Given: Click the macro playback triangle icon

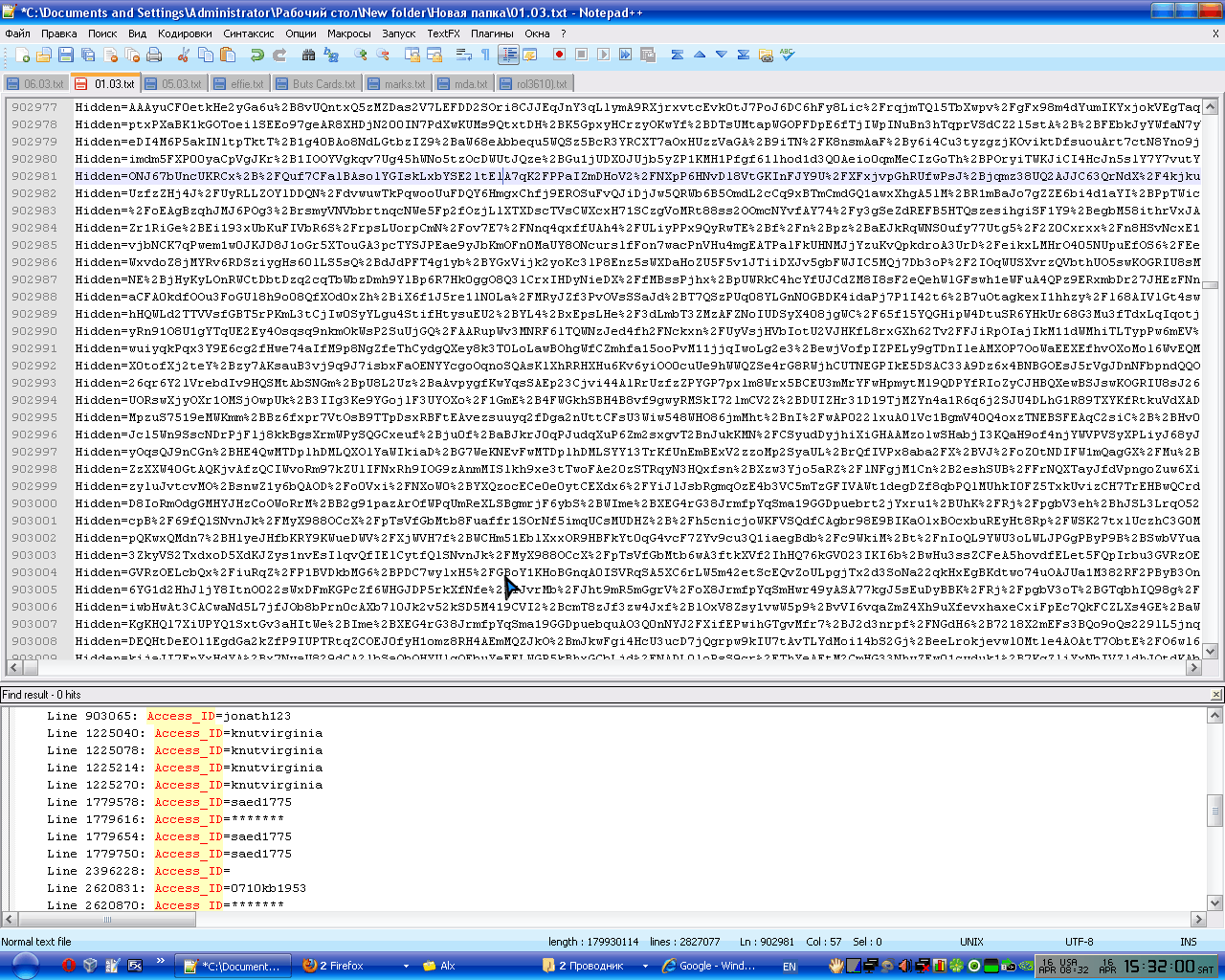Looking at the screenshot, I should (x=603, y=55).
